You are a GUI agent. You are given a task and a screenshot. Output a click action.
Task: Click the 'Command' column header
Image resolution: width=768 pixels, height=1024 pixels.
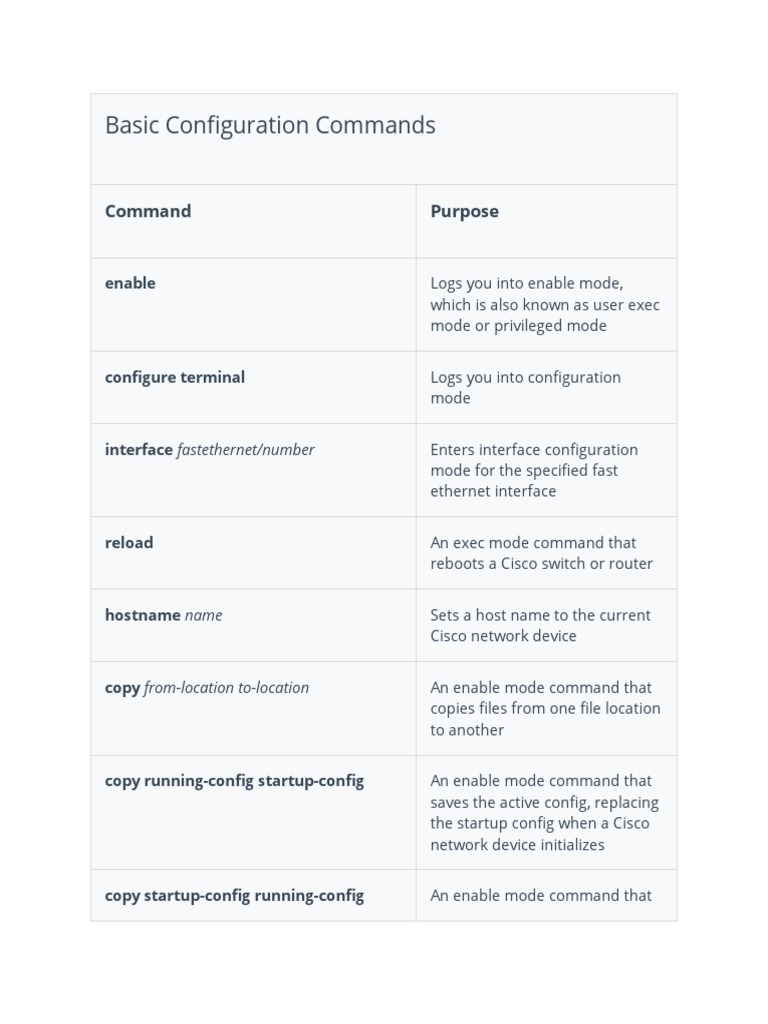148,211
